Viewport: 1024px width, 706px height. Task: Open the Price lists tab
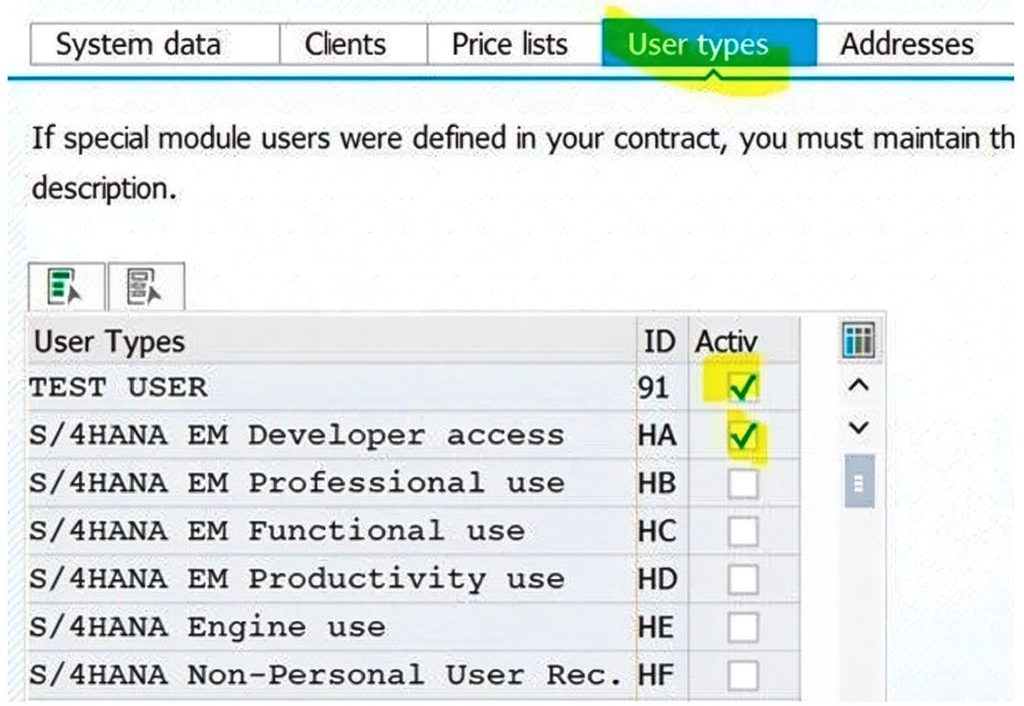click(515, 44)
